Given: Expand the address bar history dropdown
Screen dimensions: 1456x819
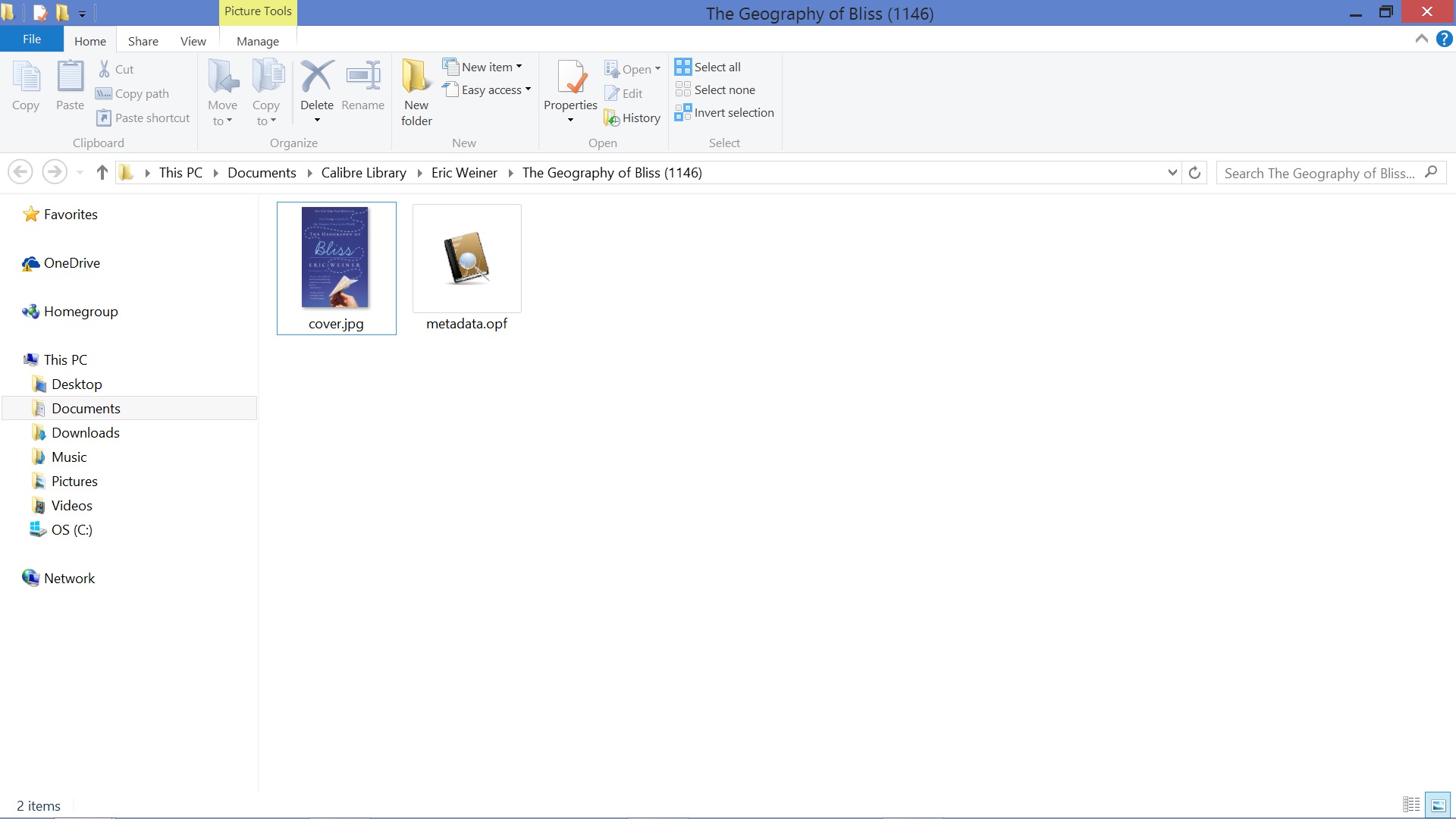Looking at the screenshot, I should click(x=1172, y=173).
